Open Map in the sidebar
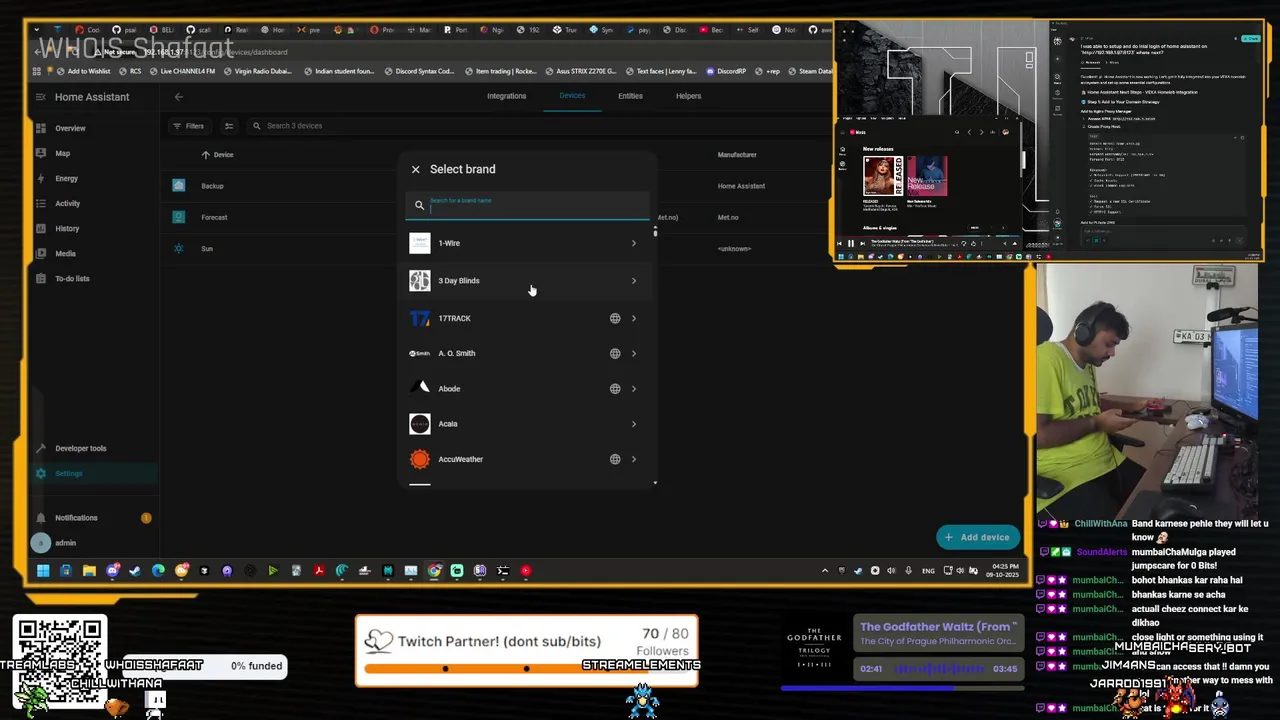This screenshot has height=720, width=1280. pyautogui.click(x=94, y=153)
